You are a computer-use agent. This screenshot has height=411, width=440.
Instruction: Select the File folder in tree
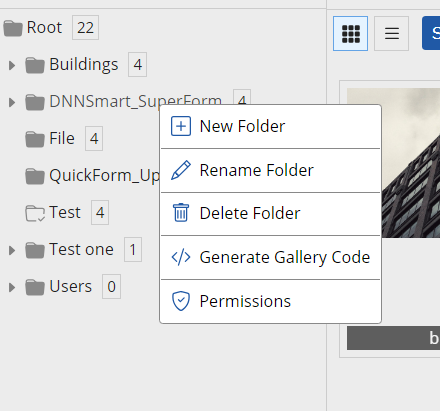[x=62, y=138]
